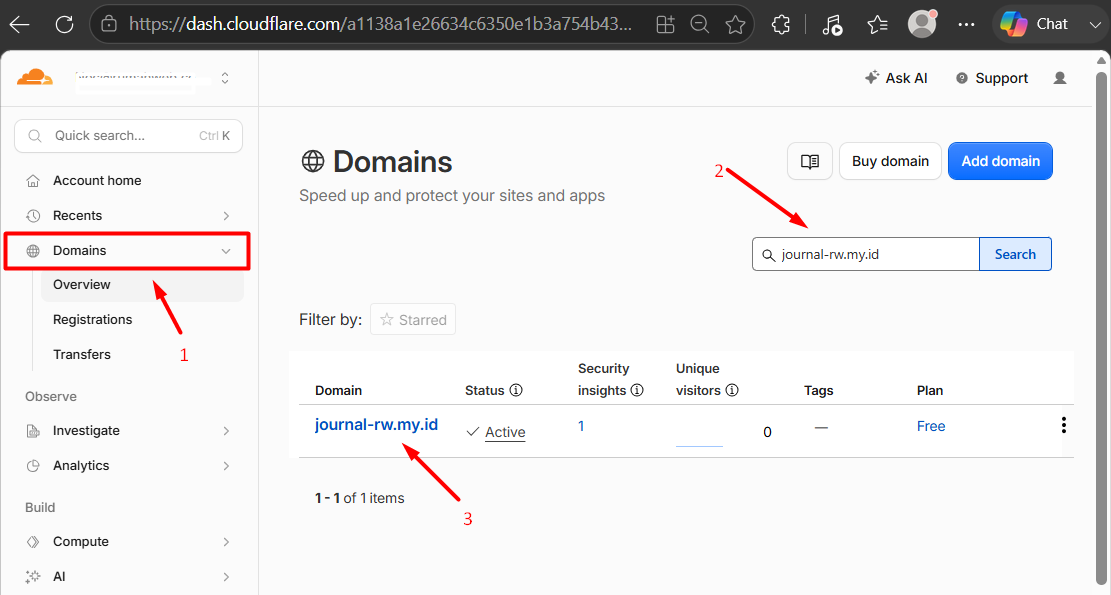
Task: Open media control music icon
Action: coord(833,25)
